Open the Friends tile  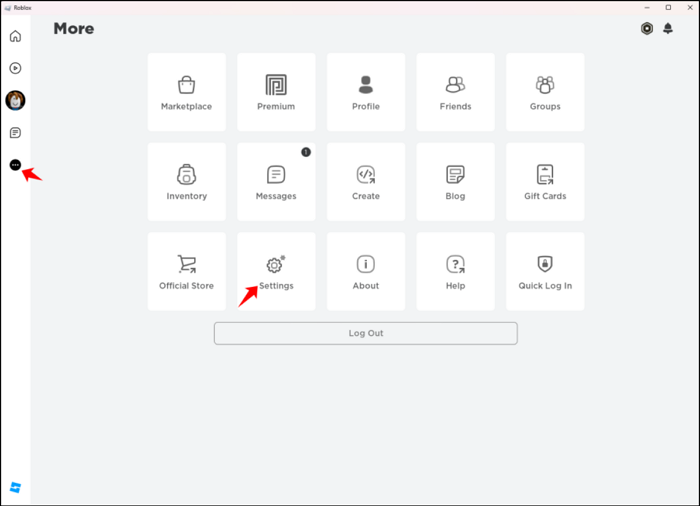(x=455, y=92)
